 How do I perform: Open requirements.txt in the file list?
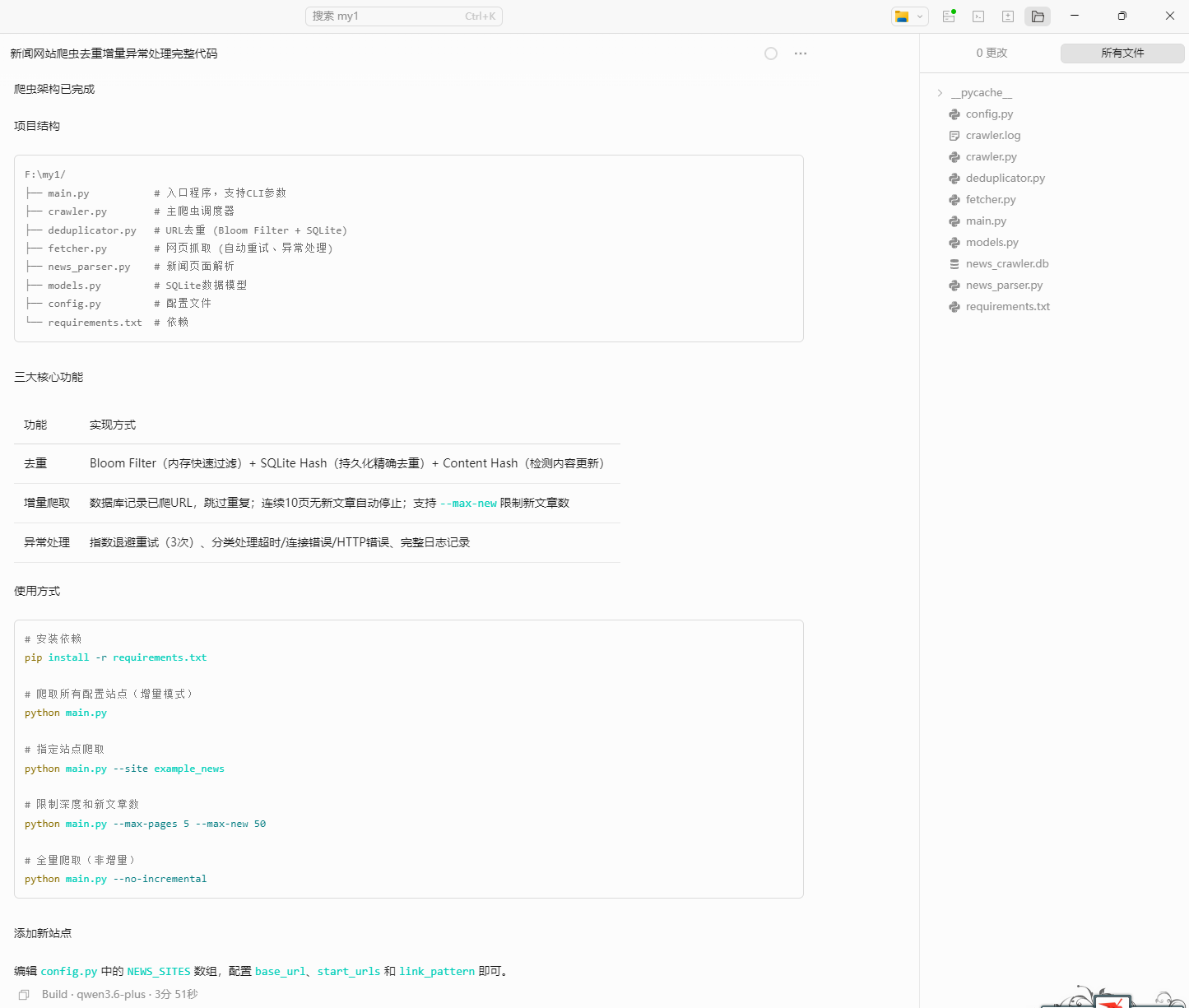tap(1007, 307)
